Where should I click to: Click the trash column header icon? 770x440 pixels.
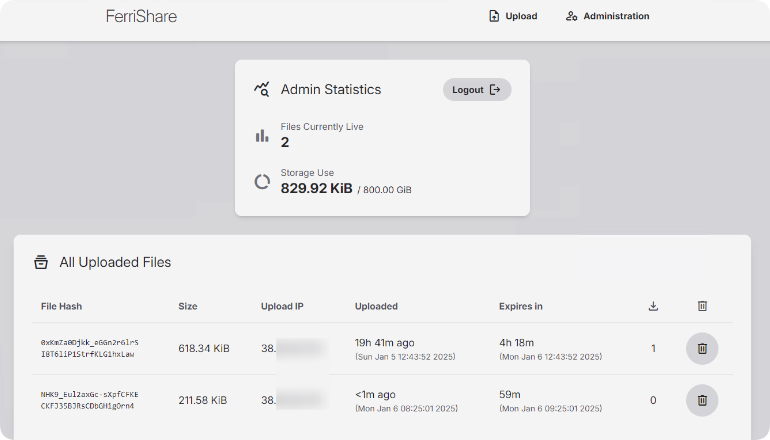[702, 306]
